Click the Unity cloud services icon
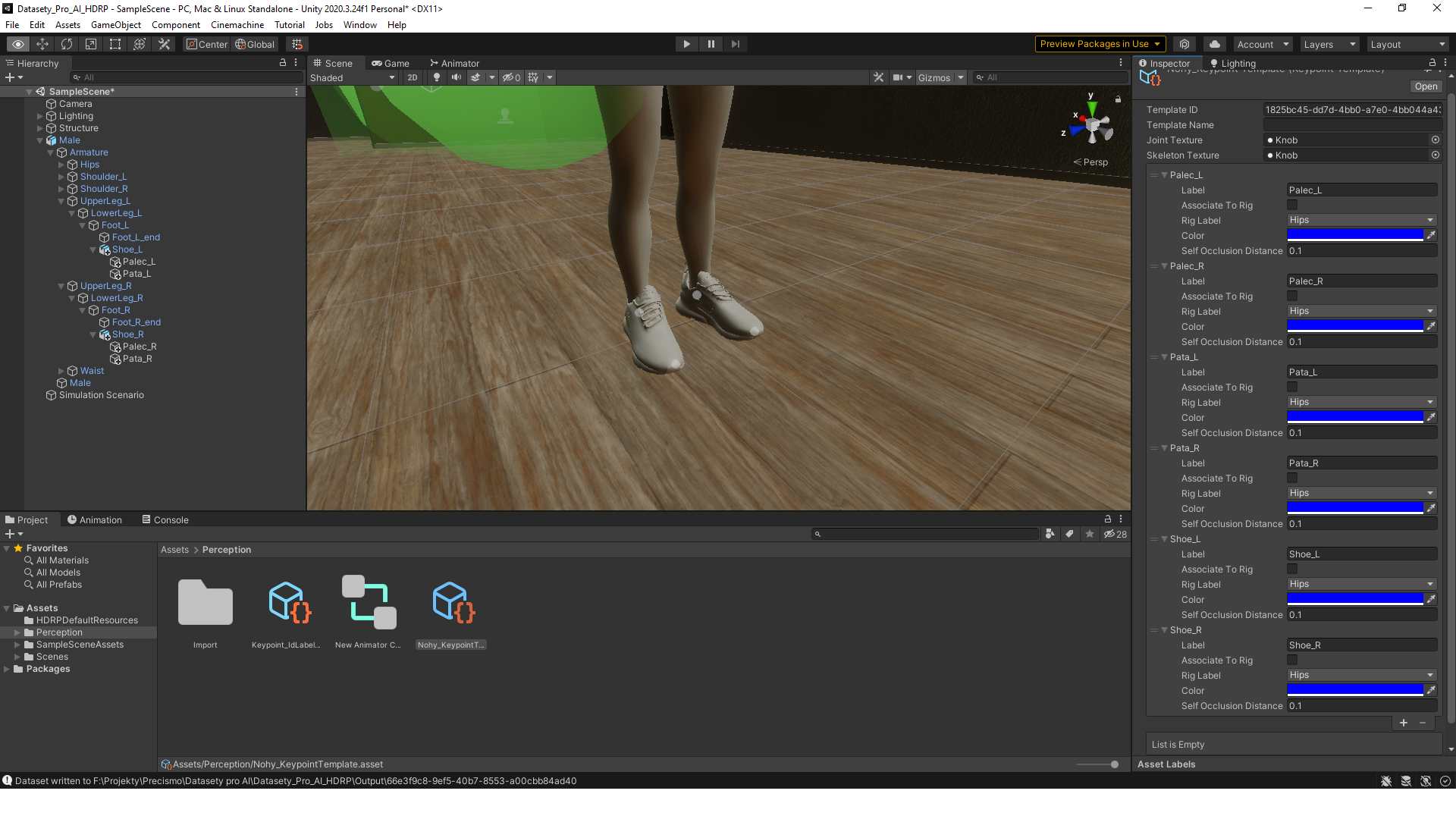Image resolution: width=1456 pixels, height=819 pixels. click(1213, 44)
